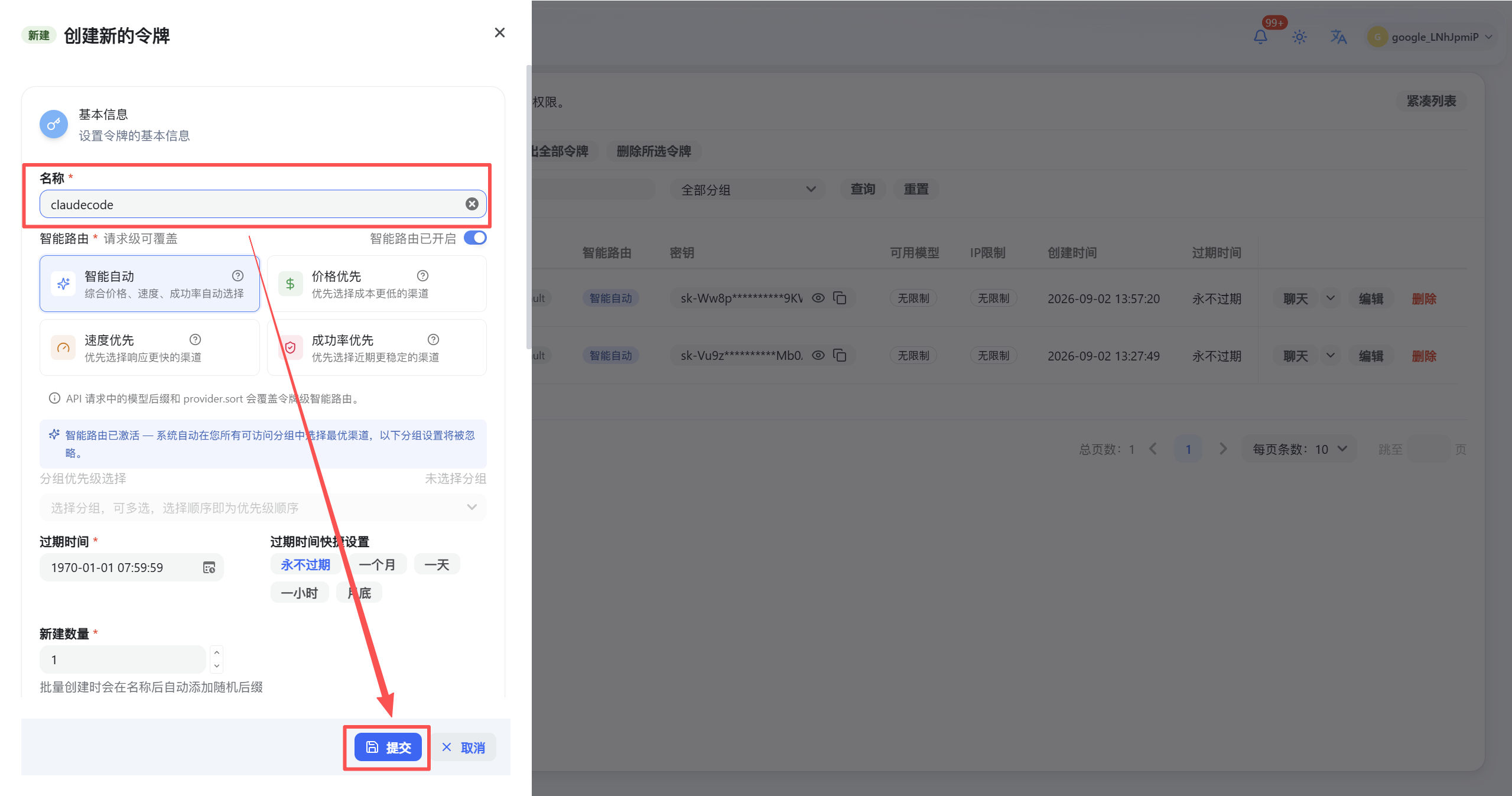Open 聊天 for the sk-Ww8p token
The height and width of the screenshot is (796, 1512).
1296,298
